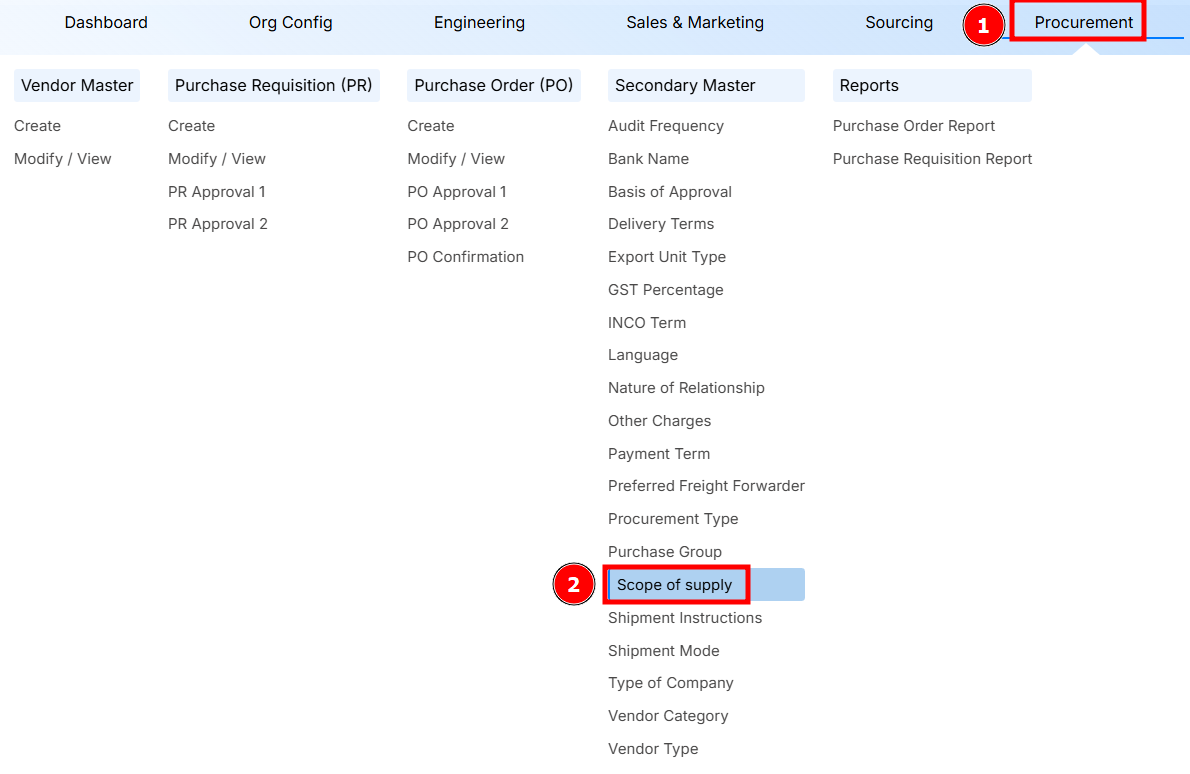1190x774 pixels.
Task: Select Shipment Mode entry
Action: pos(663,651)
